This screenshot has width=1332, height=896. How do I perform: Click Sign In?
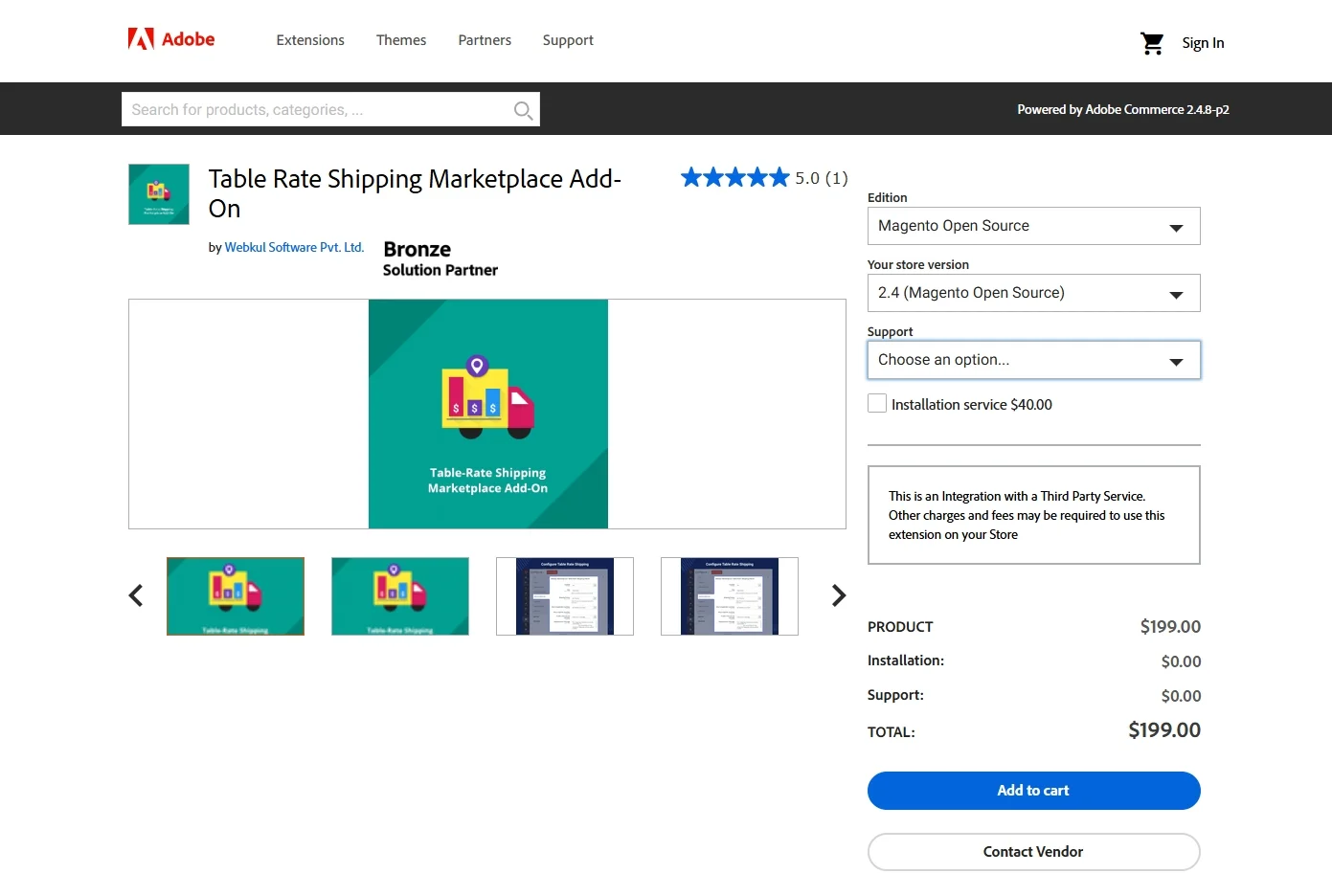click(x=1203, y=43)
